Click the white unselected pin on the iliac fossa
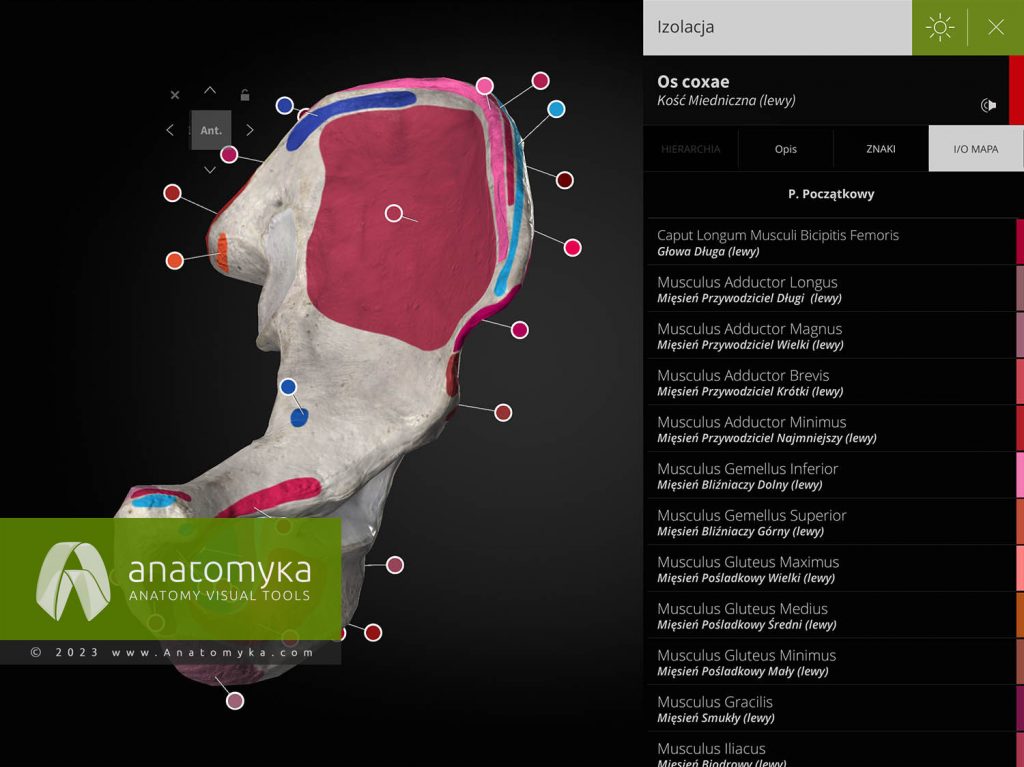Image resolution: width=1024 pixels, height=767 pixels. 393,213
